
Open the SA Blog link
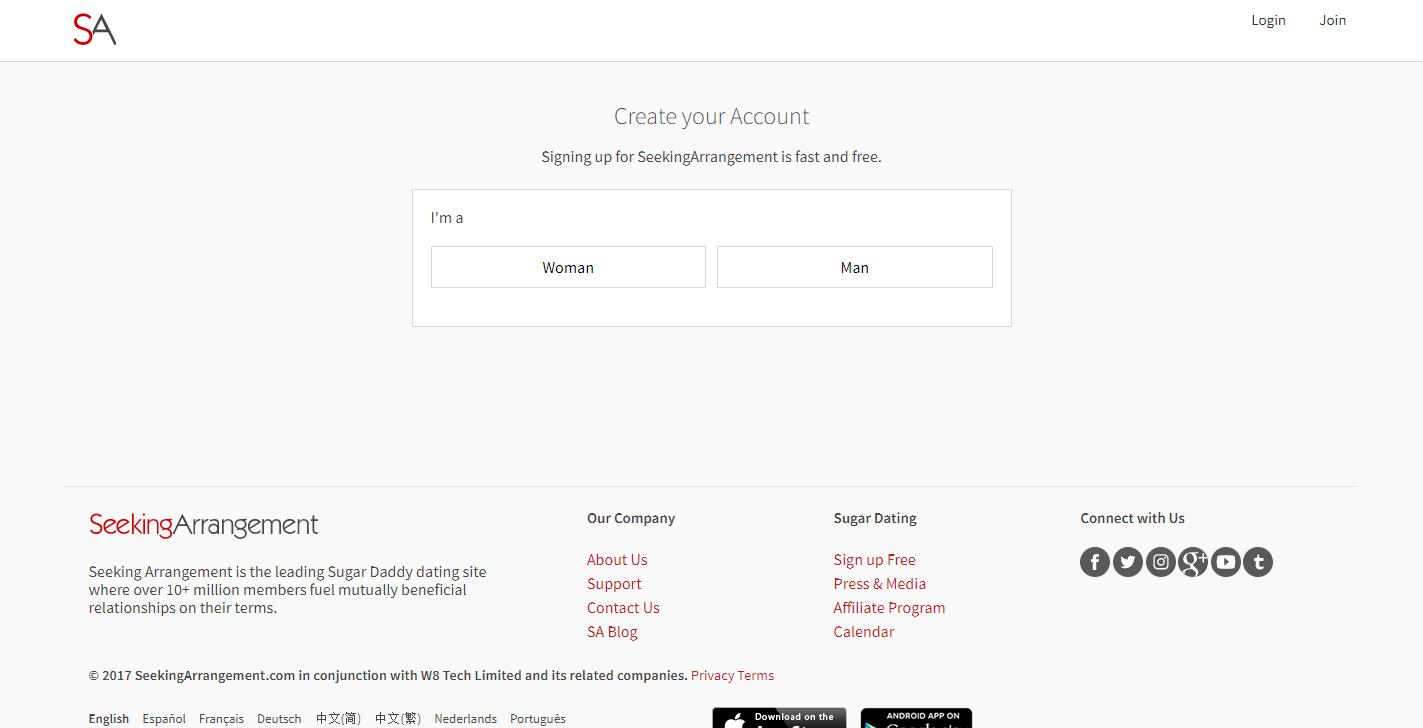612,632
